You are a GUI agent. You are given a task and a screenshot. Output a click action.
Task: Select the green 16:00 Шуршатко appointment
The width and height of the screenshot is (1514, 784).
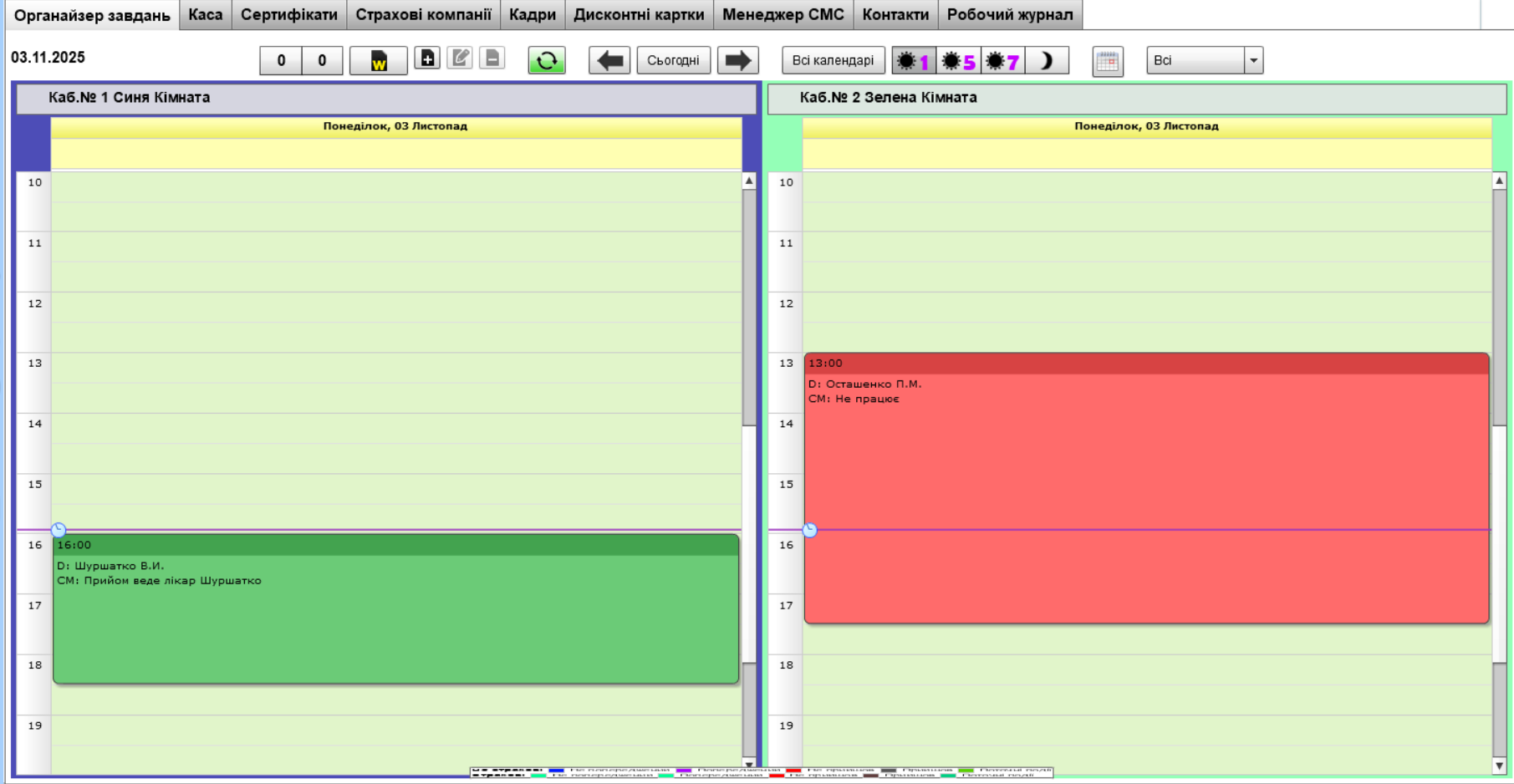click(x=395, y=627)
